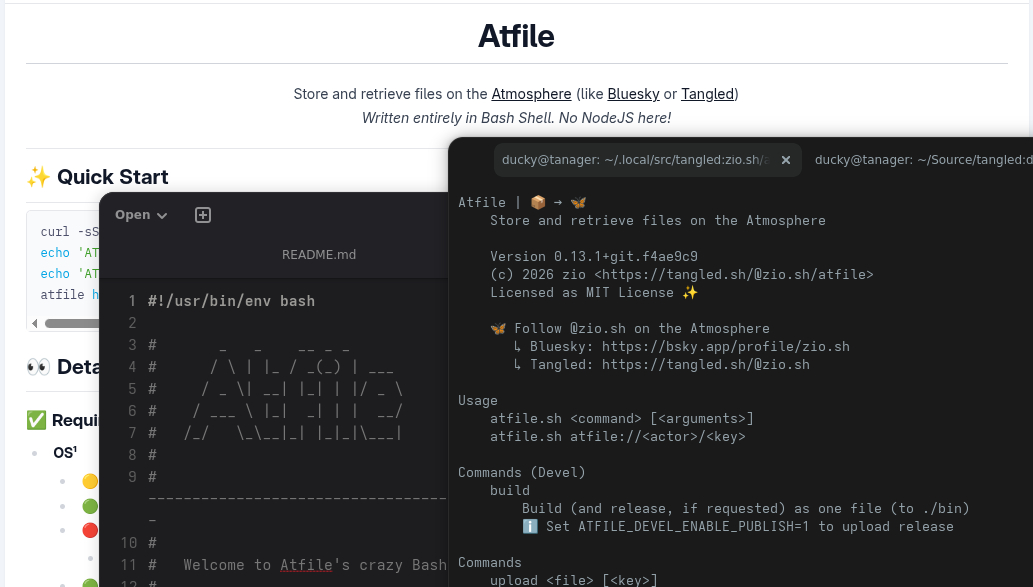
Task: Click the new document icon in the editor
Action: pyautogui.click(x=203, y=215)
